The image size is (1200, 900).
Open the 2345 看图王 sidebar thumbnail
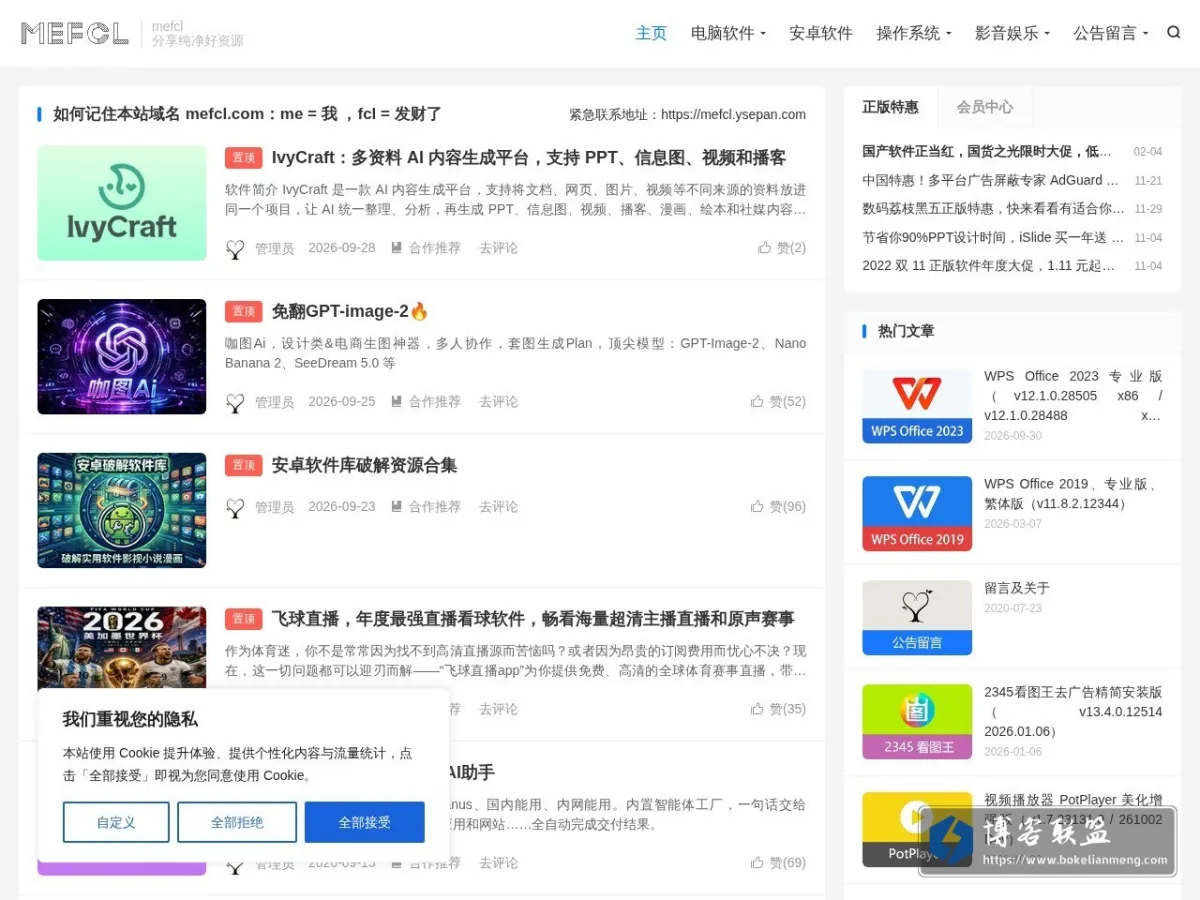pos(917,722)
